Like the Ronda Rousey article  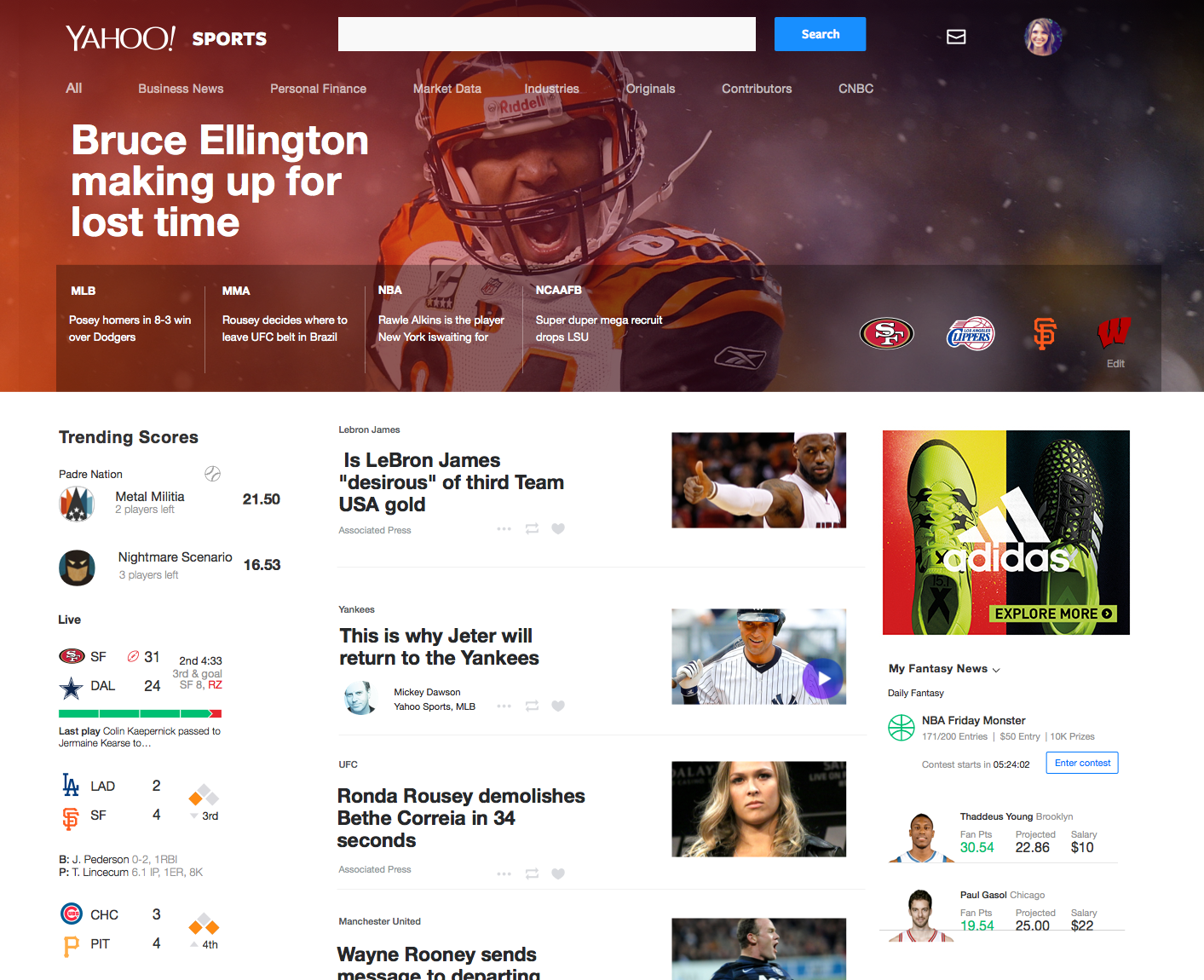pos(558,873)
